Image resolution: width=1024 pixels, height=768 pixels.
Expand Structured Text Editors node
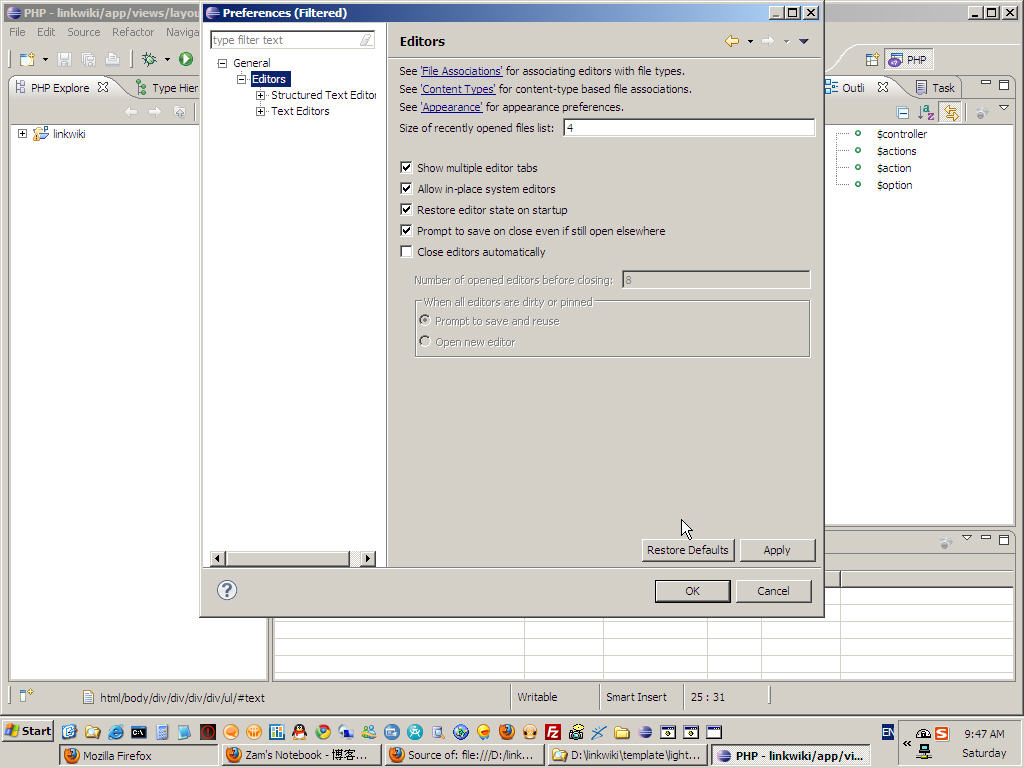coord(260,95)
